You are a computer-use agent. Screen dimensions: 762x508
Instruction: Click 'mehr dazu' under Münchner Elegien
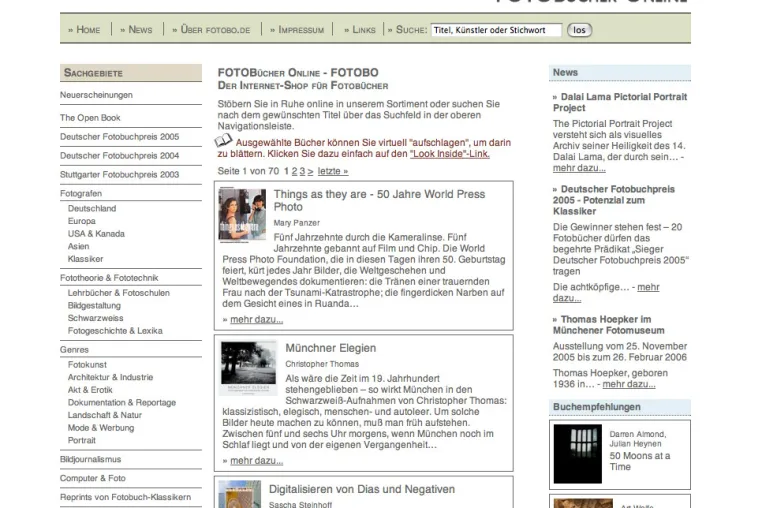257,461
